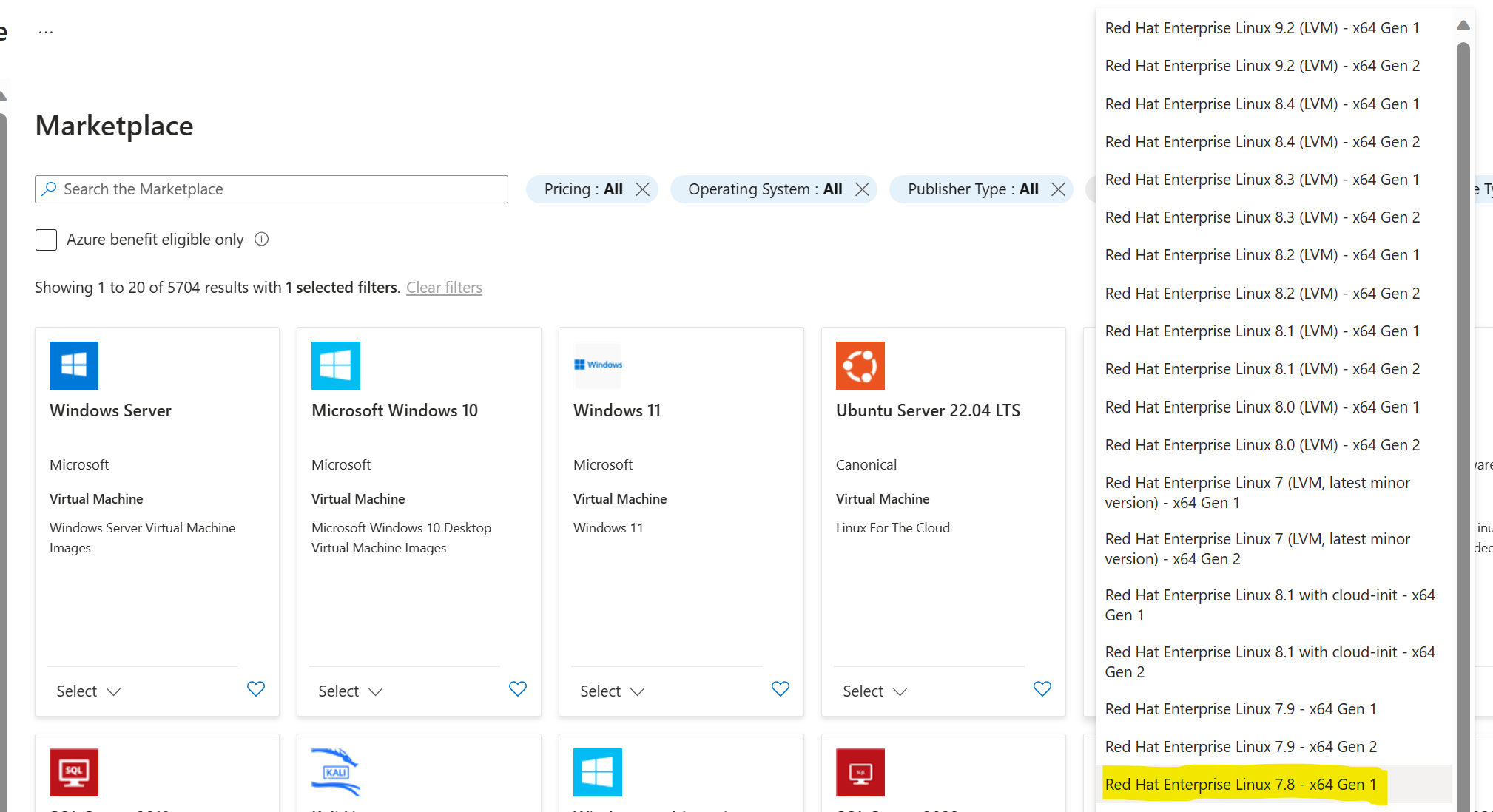The height and width of the screenshot is (812, 1493).
Task: Click the red SQL Server icon in second row
Action: pyautogui.click(x=74, y=772)
